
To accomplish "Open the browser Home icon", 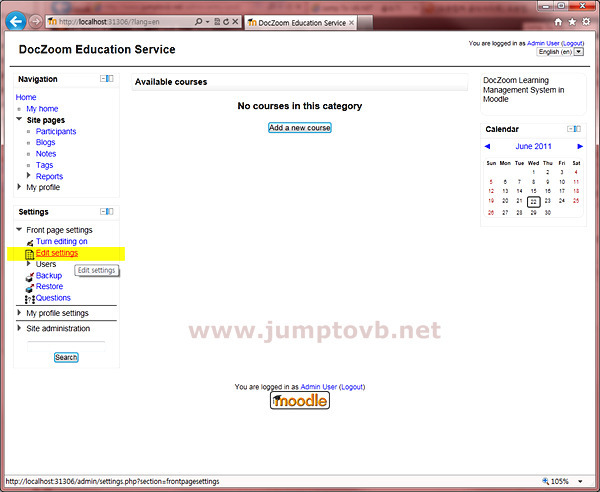I will click(x=558, y=22).
